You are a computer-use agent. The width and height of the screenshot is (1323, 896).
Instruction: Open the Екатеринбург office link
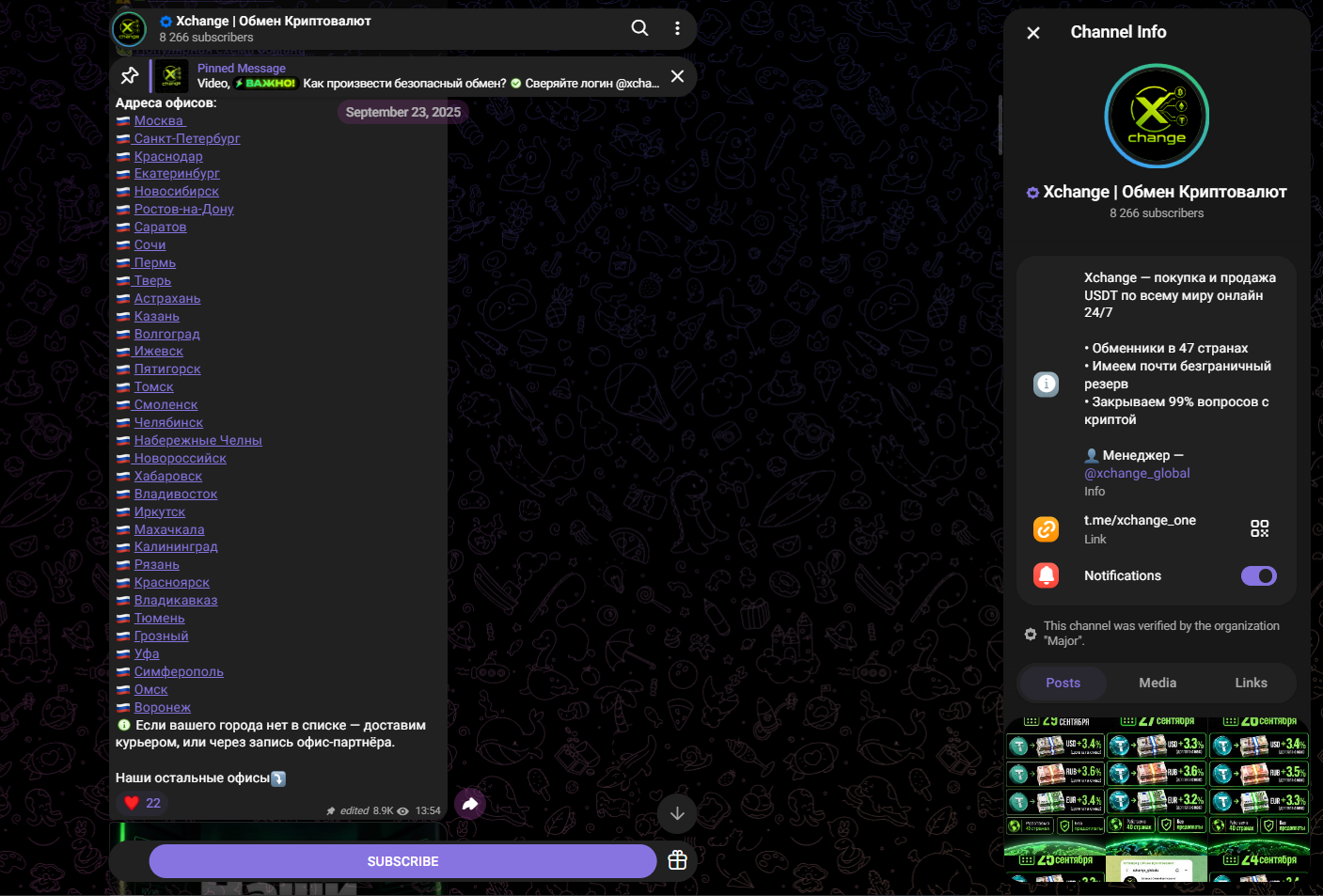coord(177,173)
